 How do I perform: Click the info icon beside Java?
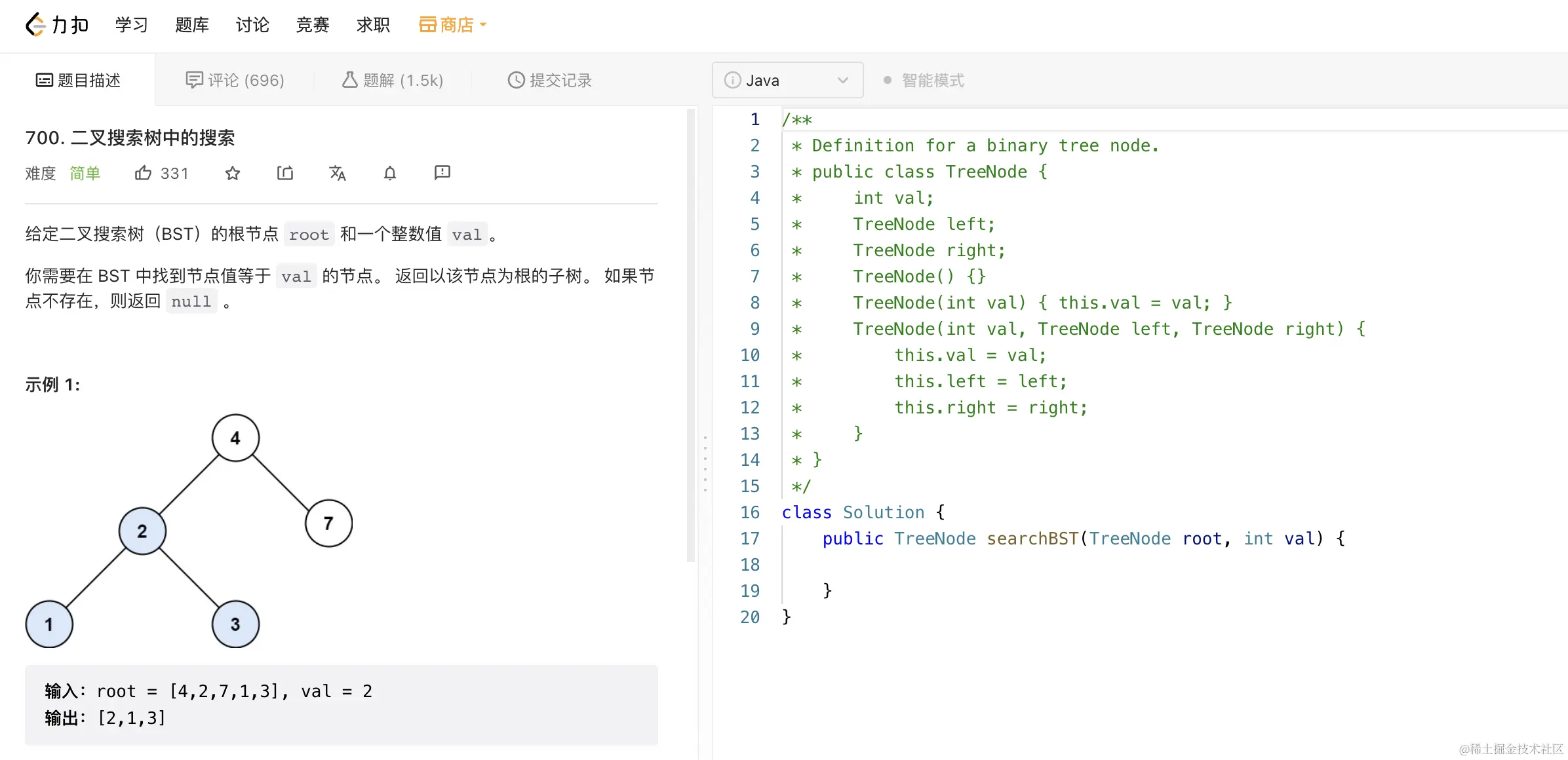[732, 80]
